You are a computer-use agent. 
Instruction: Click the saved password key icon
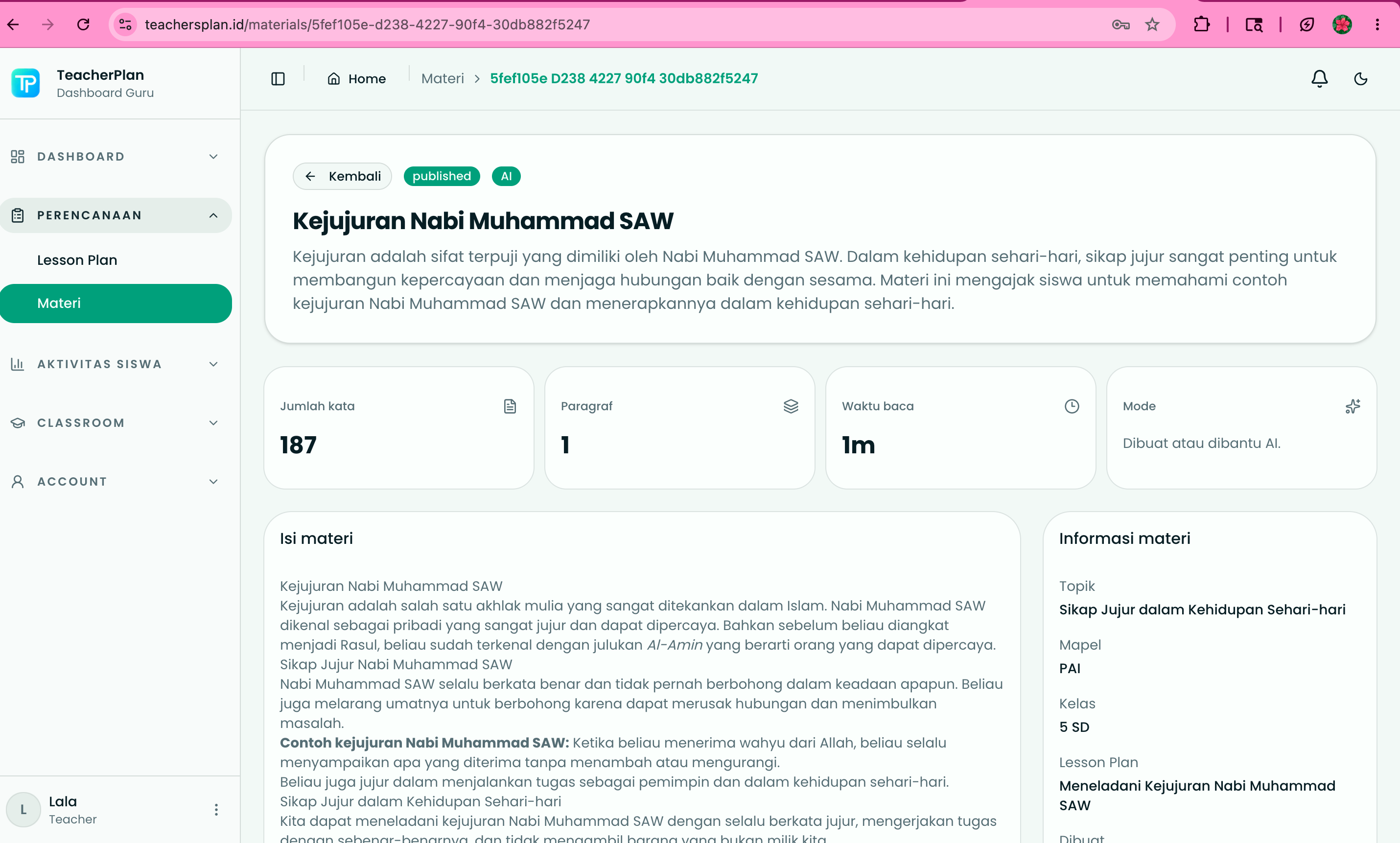[x=1120, y=24]
